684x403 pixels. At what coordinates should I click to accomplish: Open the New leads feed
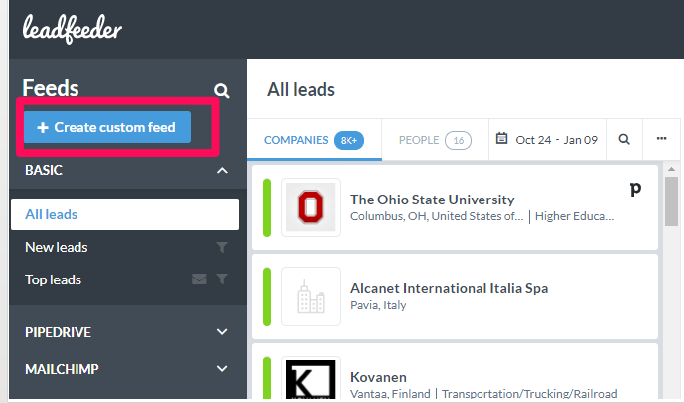tap(56, 247)
